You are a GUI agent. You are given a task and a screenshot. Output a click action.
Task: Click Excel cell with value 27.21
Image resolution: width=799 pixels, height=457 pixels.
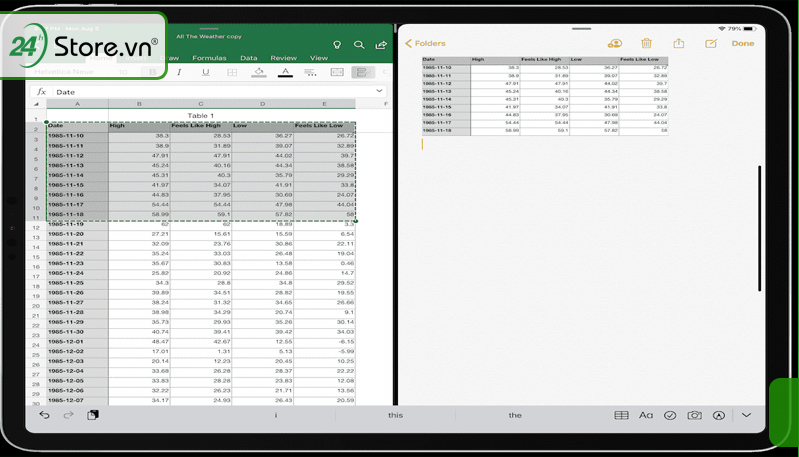(x=139, y=234)
